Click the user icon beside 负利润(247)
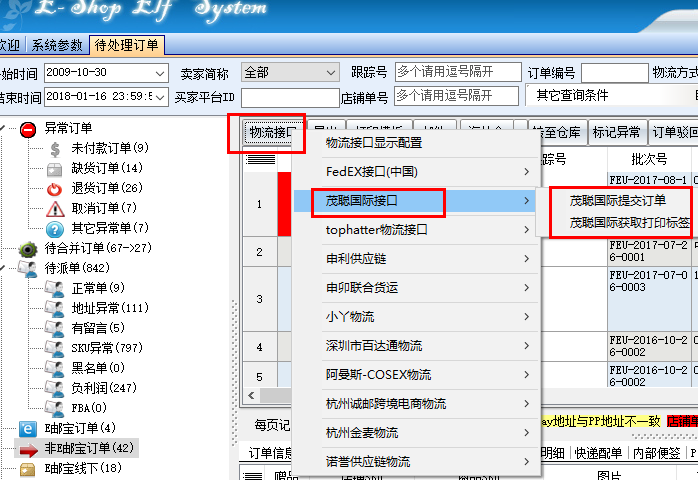This screenshot has width=698, height=480. pyautogui.click(x=55, y=389)
